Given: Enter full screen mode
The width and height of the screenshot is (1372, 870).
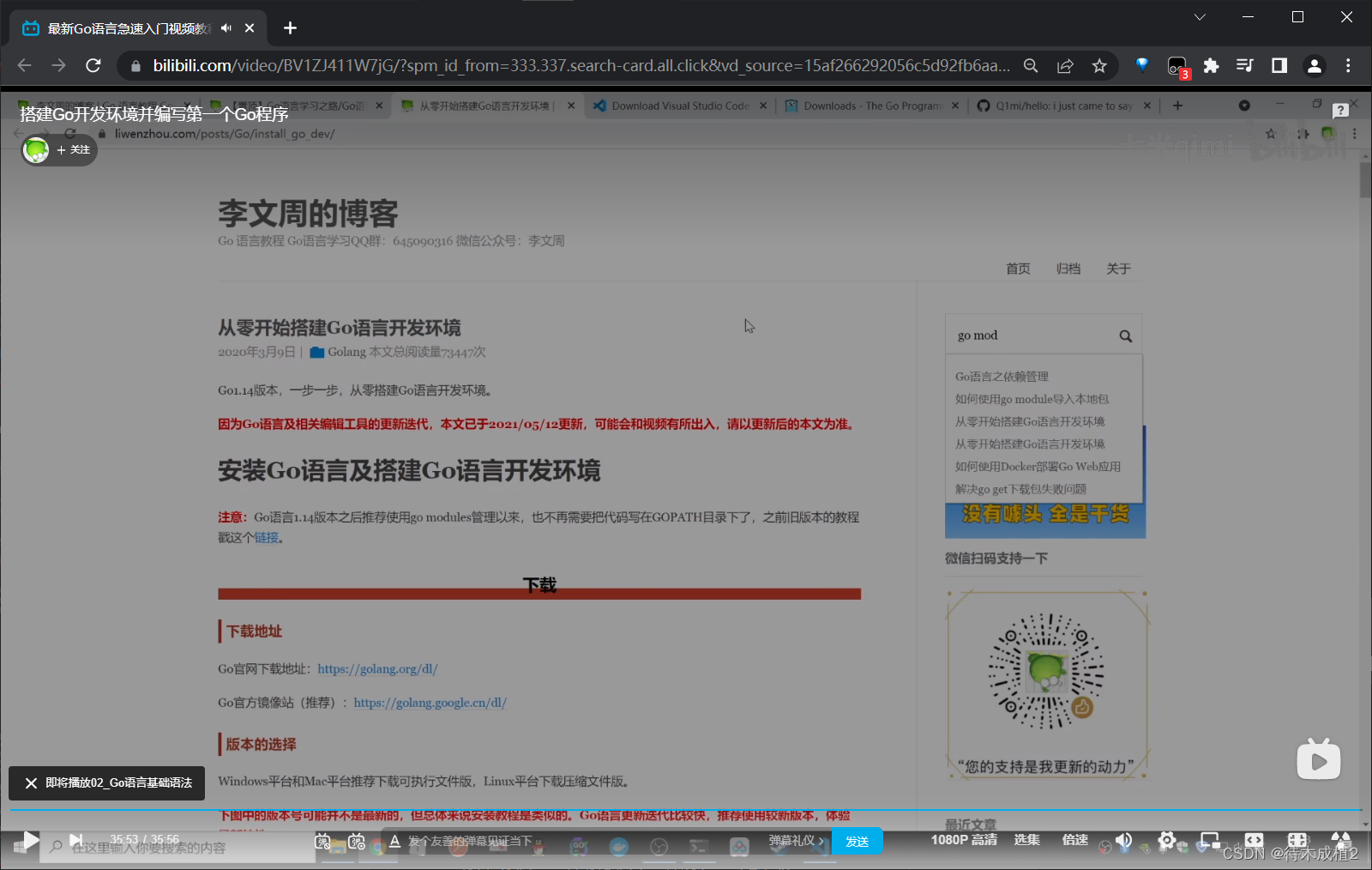Looking at the screenshot, I should 1340,840.
